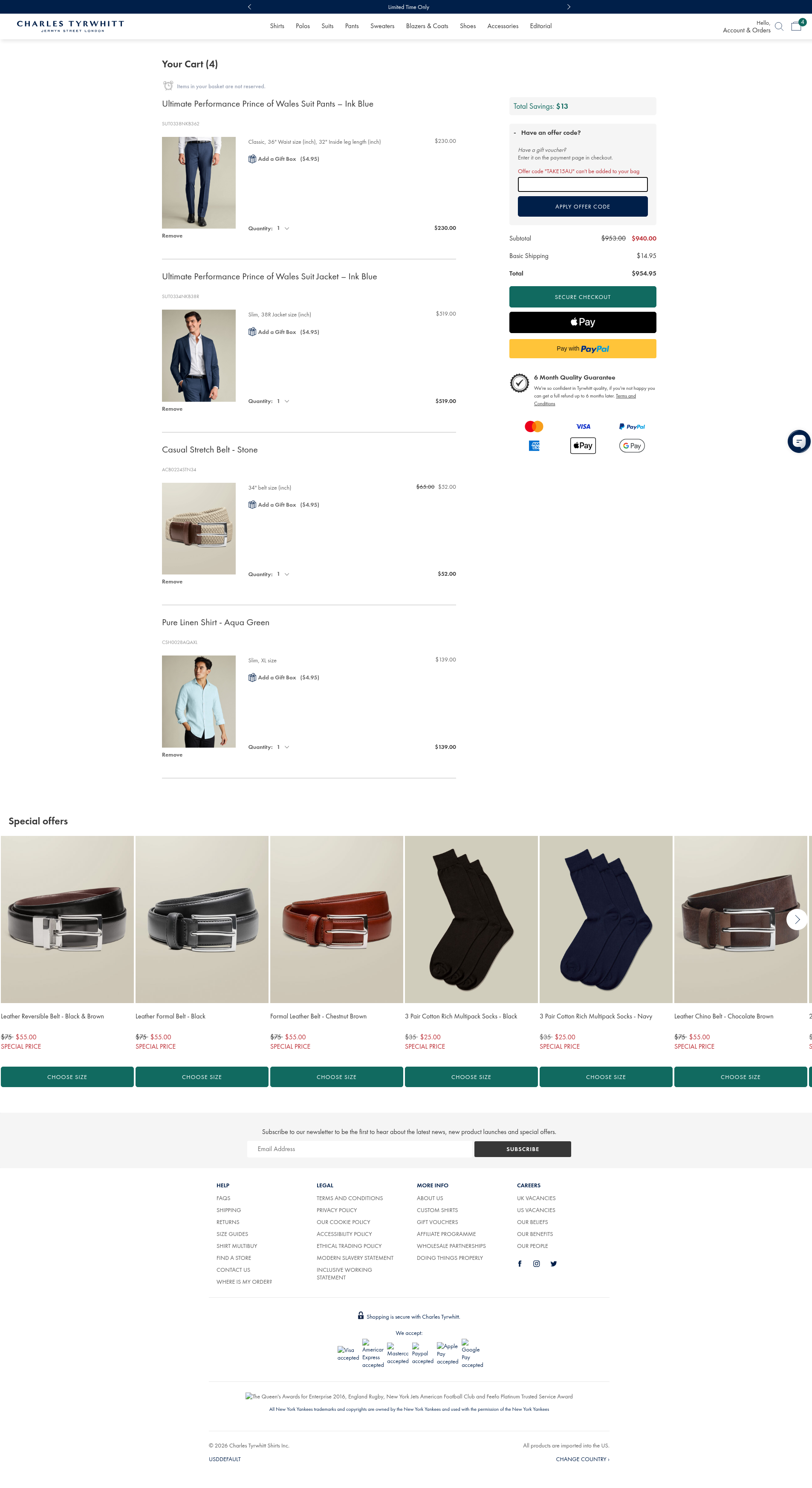Show next banner with right arrow

tap(569, 7)
